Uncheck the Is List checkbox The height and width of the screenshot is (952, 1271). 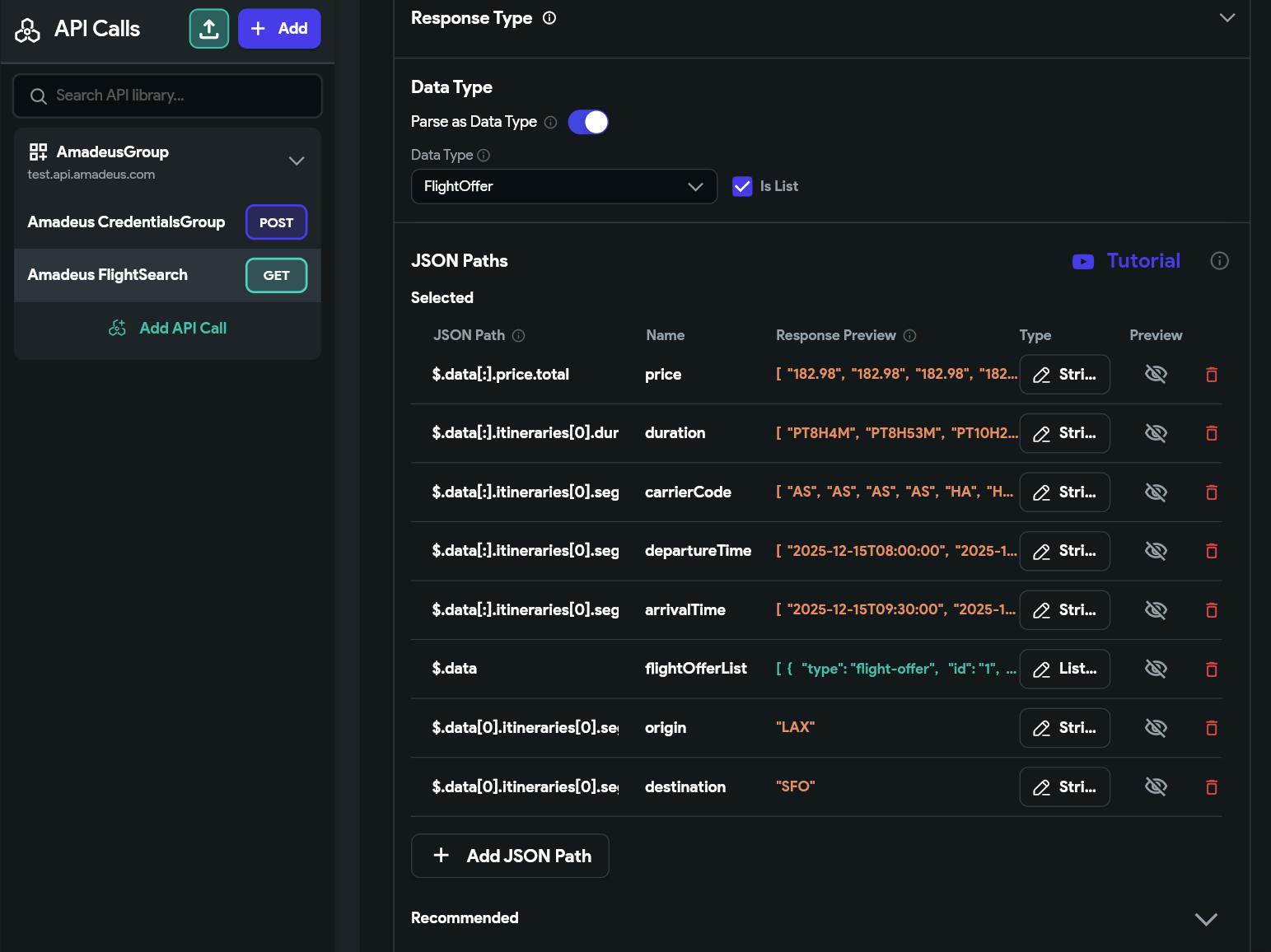(x=742, y=187)
